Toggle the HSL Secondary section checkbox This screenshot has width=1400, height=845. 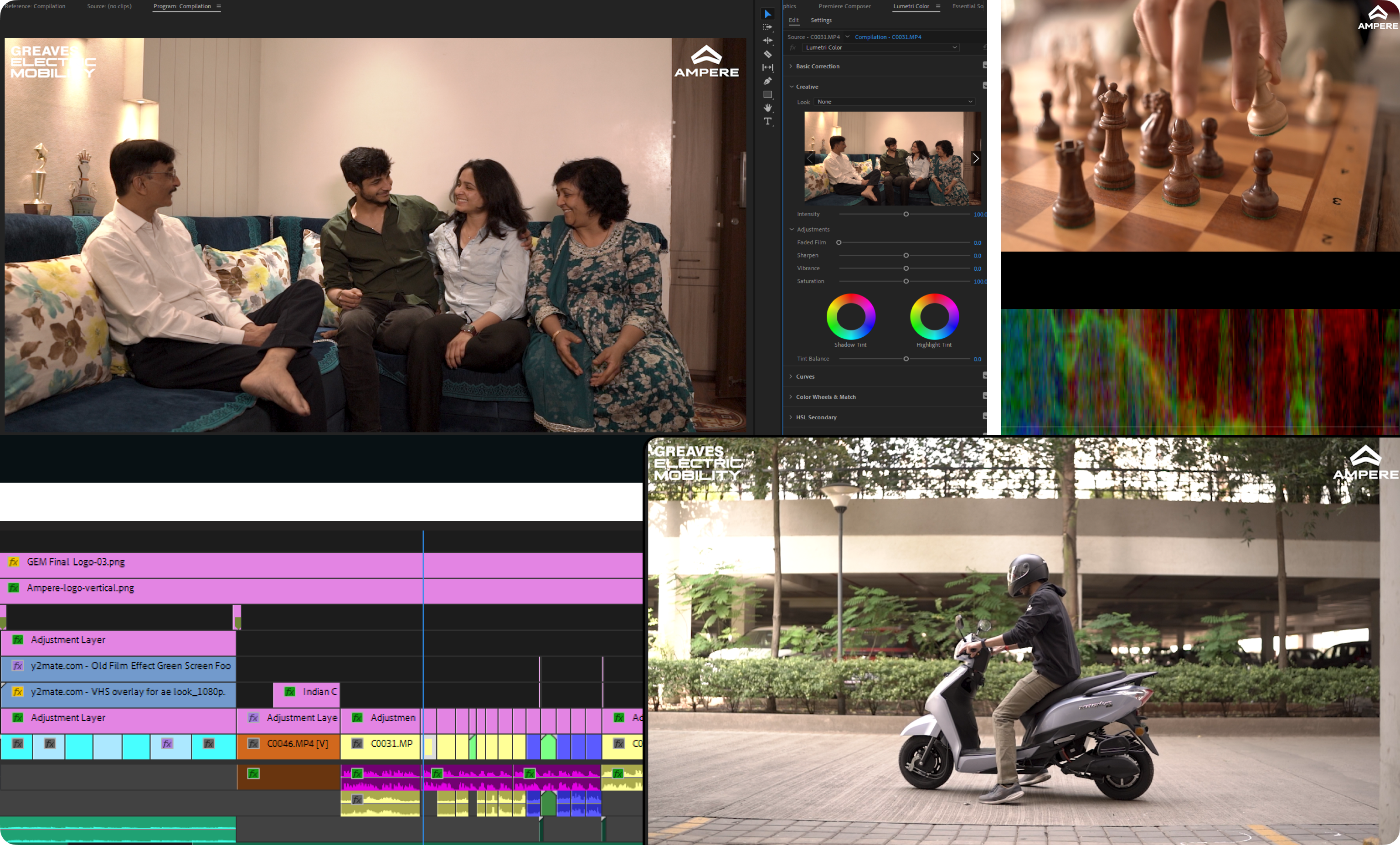click(985, 417)
